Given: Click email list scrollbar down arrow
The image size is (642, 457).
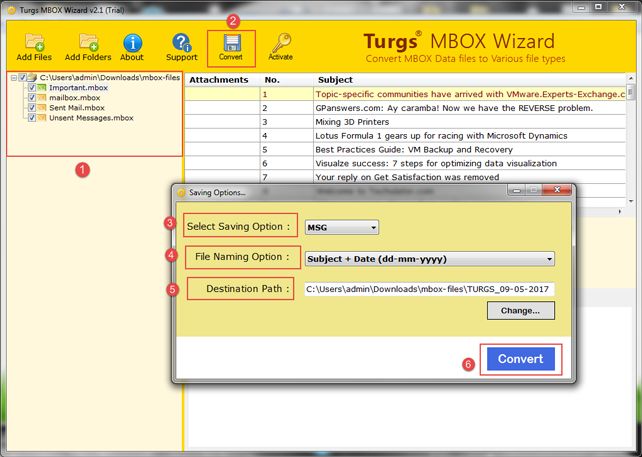Looking at the screenshot, I should click(631, 201).
